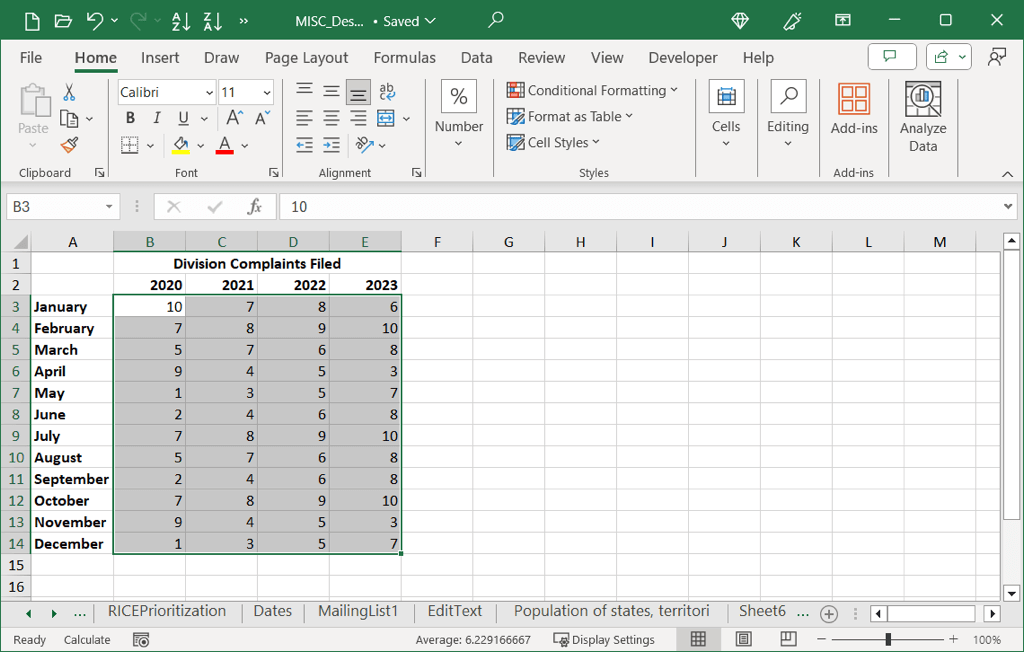Image resolution: width=1024 pixels, height=652 pixels.
Task: Select cell B3 containing 10
Action: [x=149, y=307]
